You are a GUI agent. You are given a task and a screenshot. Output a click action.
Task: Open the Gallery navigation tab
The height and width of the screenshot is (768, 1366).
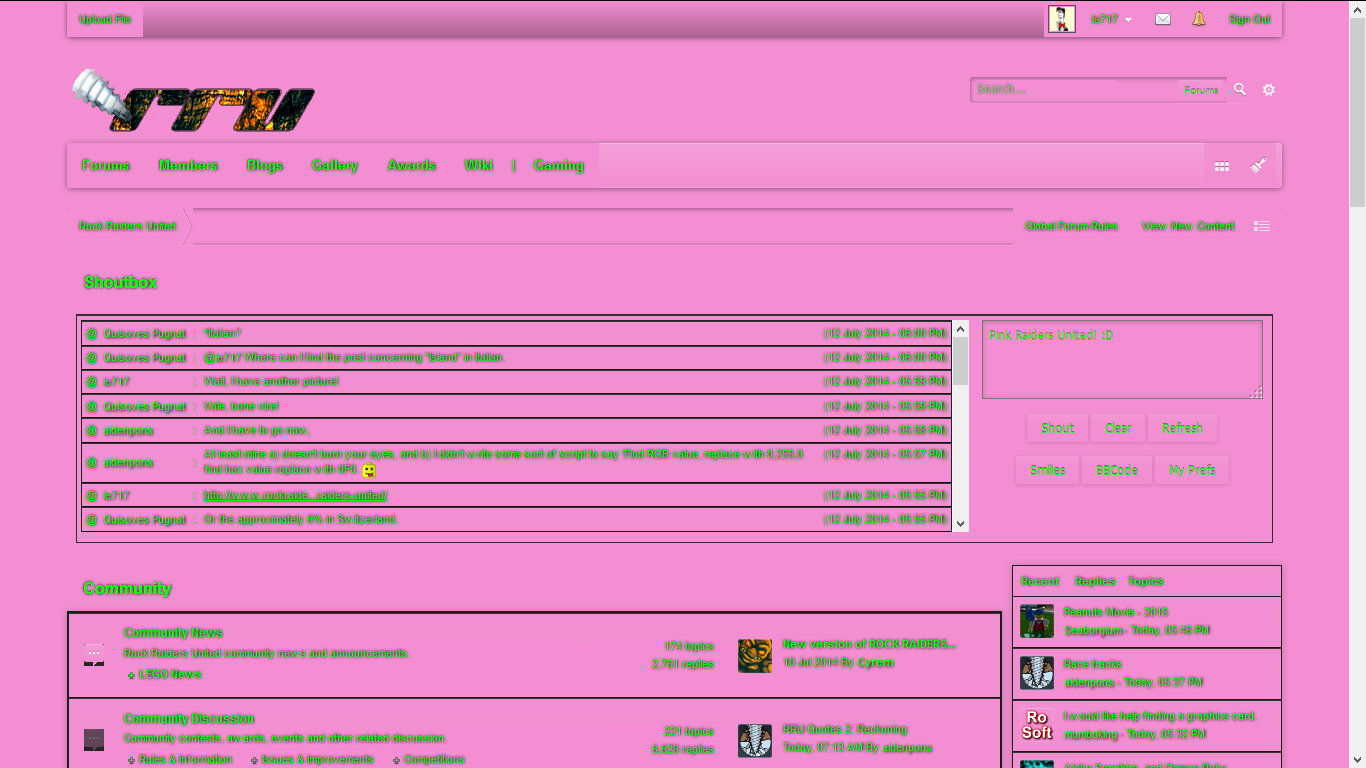point(335,165)
